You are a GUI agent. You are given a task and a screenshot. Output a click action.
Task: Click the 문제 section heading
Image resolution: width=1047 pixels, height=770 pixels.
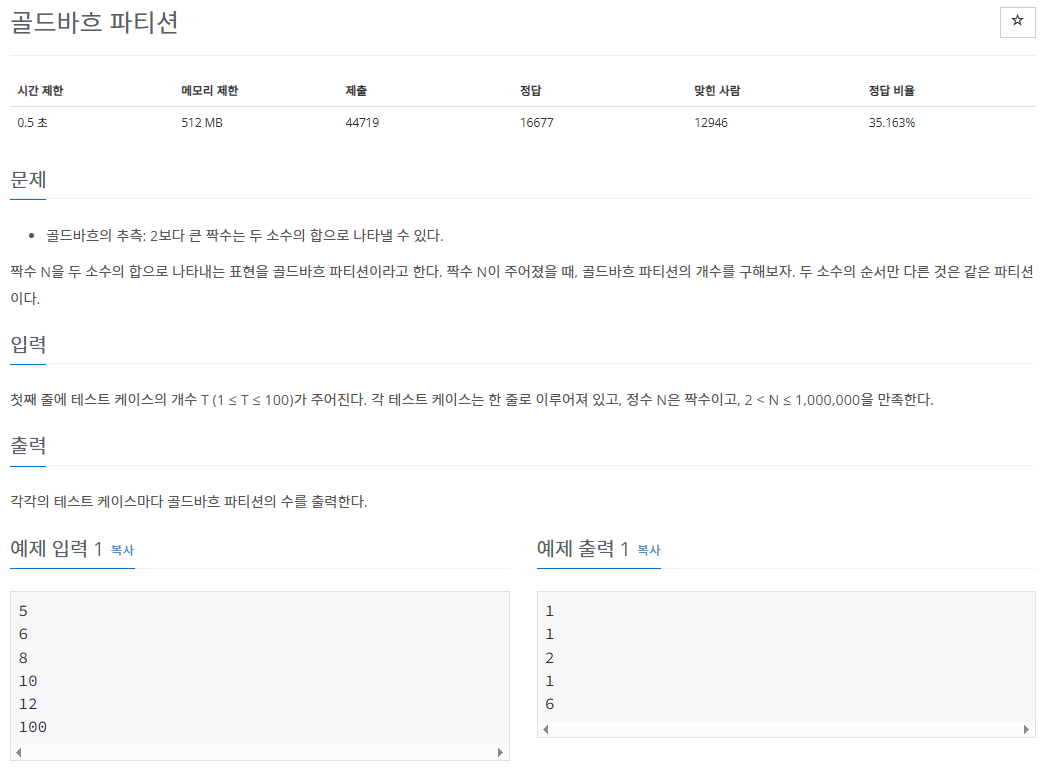pyautogui.click(x=28, y=180)
